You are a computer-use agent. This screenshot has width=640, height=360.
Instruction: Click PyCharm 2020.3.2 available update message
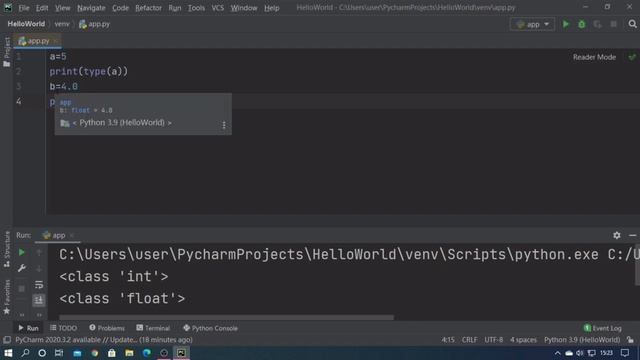104,340
